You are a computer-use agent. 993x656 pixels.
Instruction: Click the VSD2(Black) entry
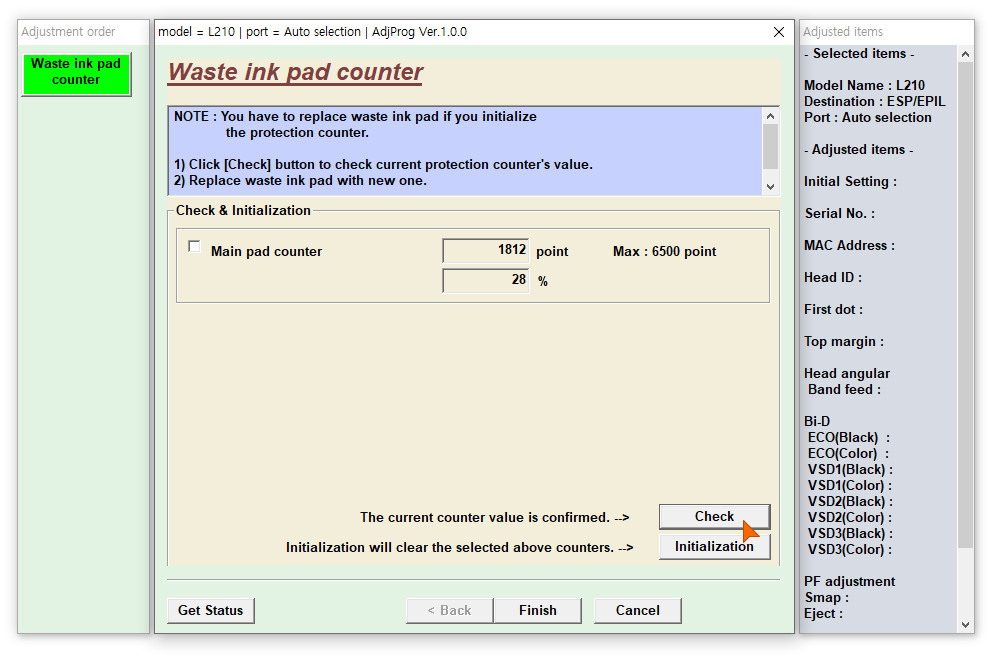[850, 501]
